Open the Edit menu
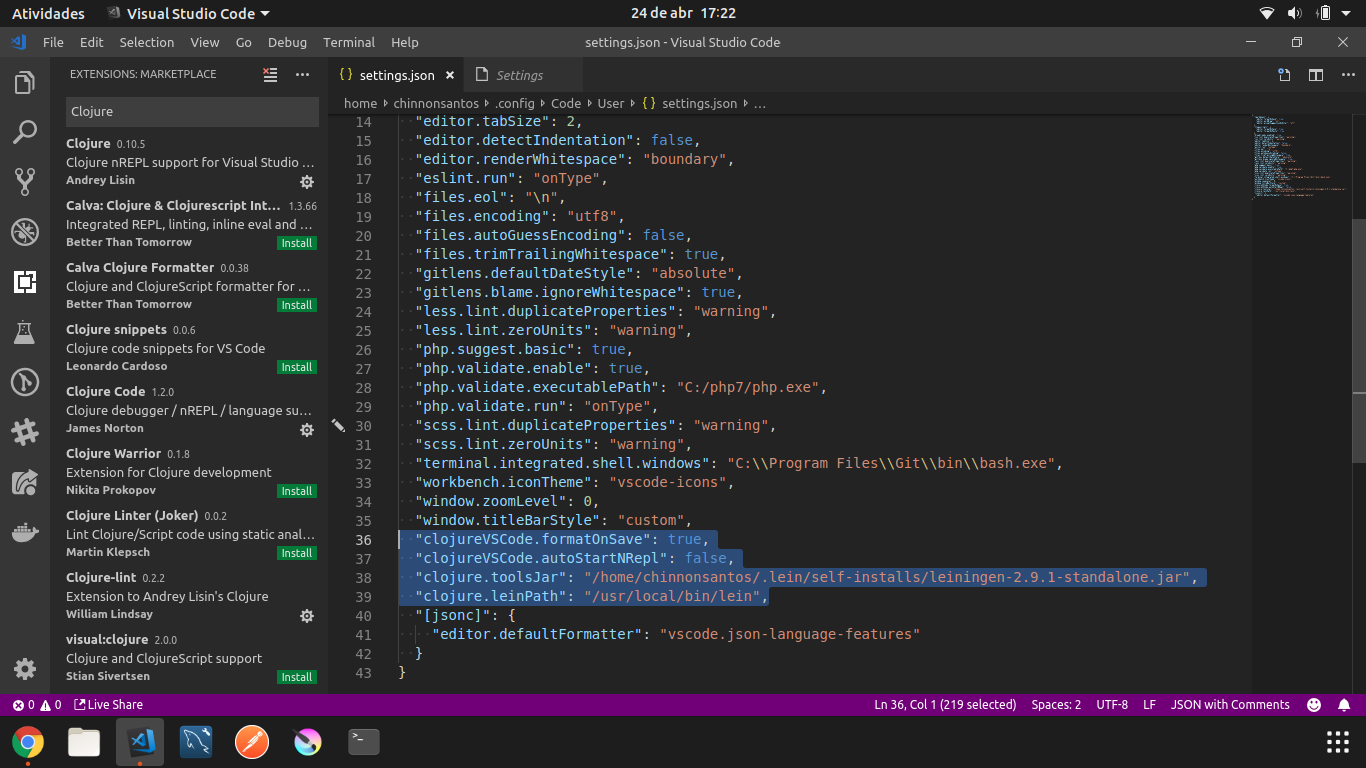The image size is (1366, 768). (92, 42)
